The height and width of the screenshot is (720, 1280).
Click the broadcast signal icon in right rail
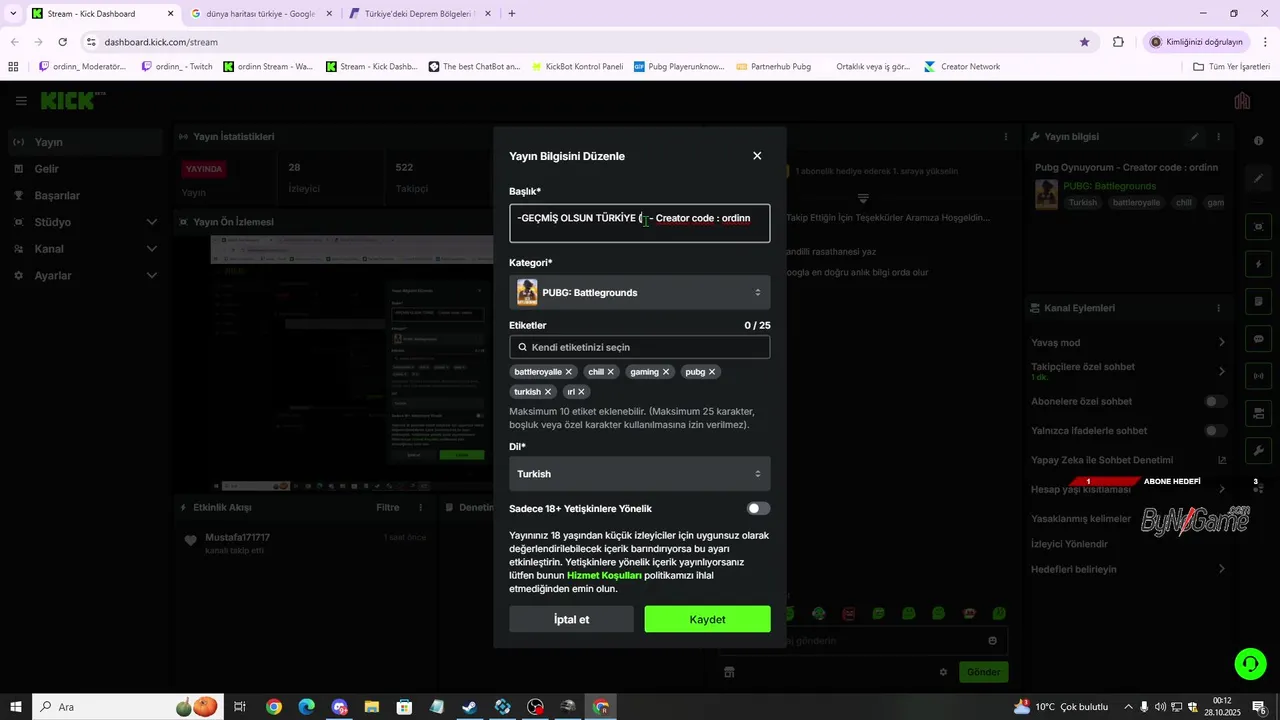tap(1259, 376)
